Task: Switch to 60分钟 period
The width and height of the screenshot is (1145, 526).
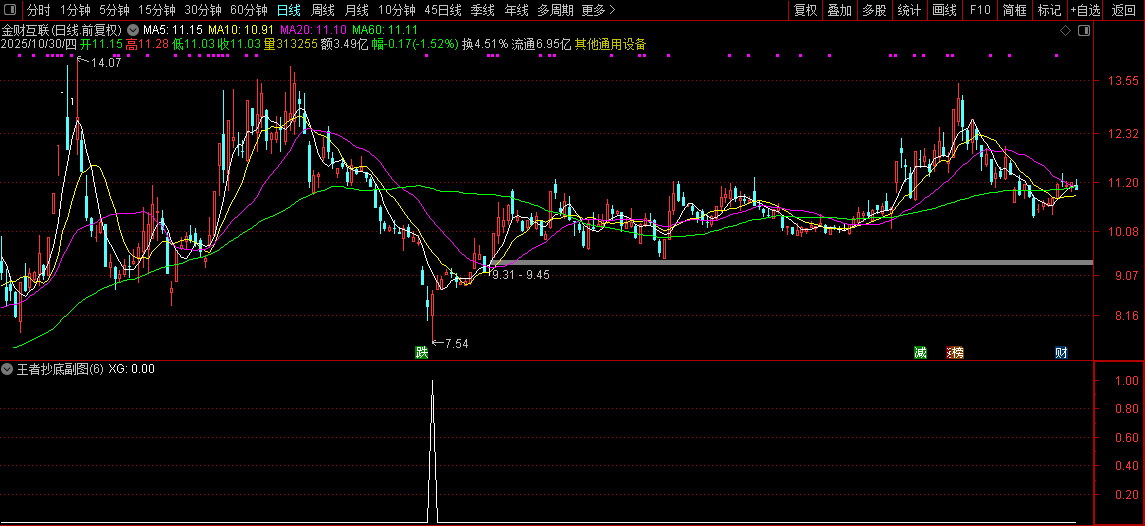Action: click(248, 10)
